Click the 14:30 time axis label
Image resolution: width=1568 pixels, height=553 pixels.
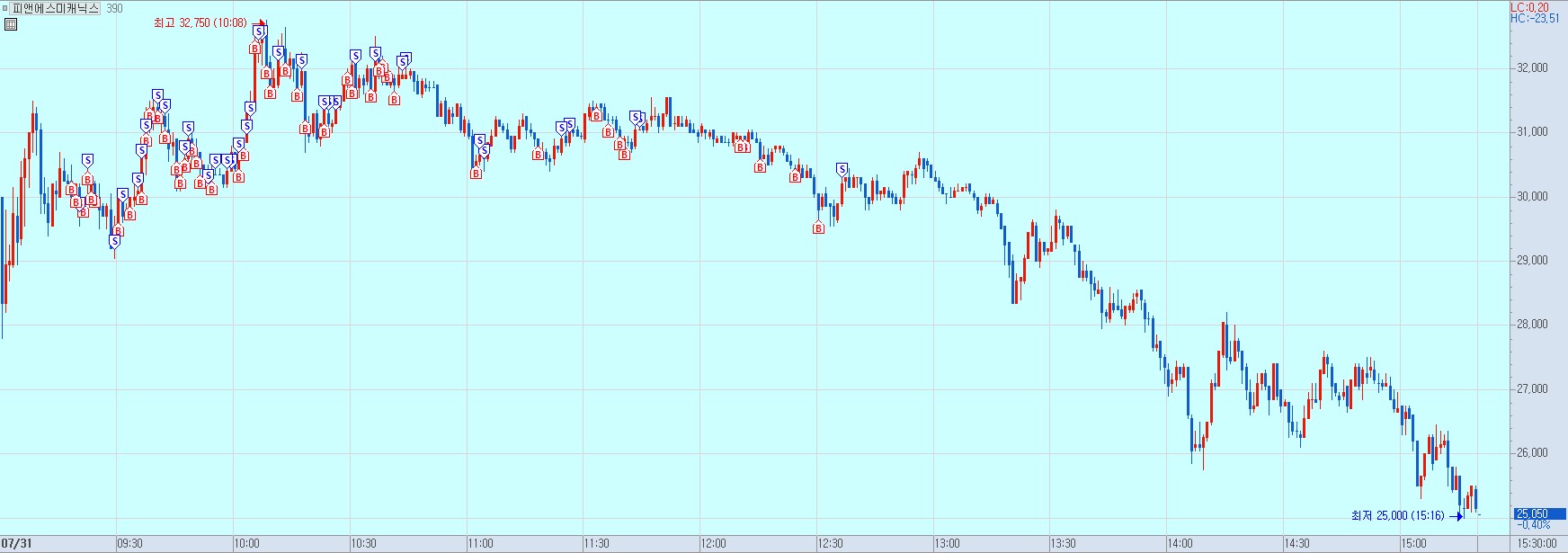[x=1296, y=543]
